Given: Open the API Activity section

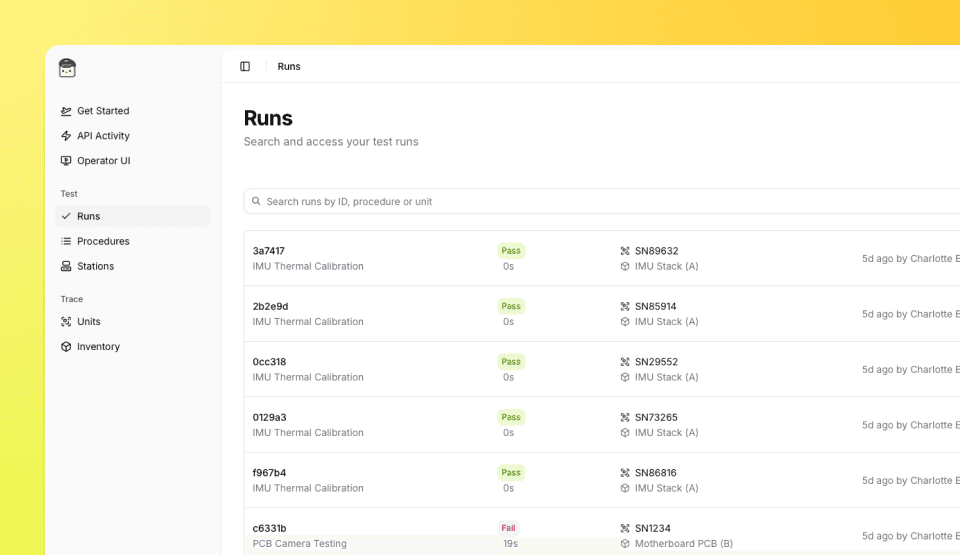Looking at the screenshot, I should (x=103, y=136).
